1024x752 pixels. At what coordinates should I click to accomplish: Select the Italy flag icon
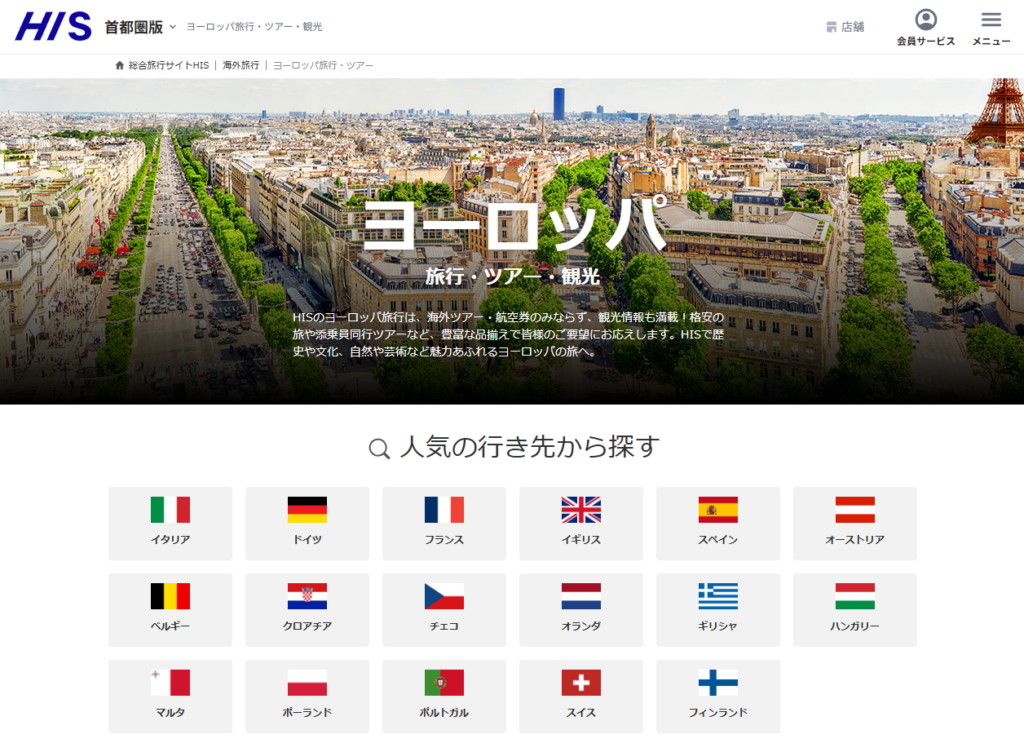click(170, 510)
